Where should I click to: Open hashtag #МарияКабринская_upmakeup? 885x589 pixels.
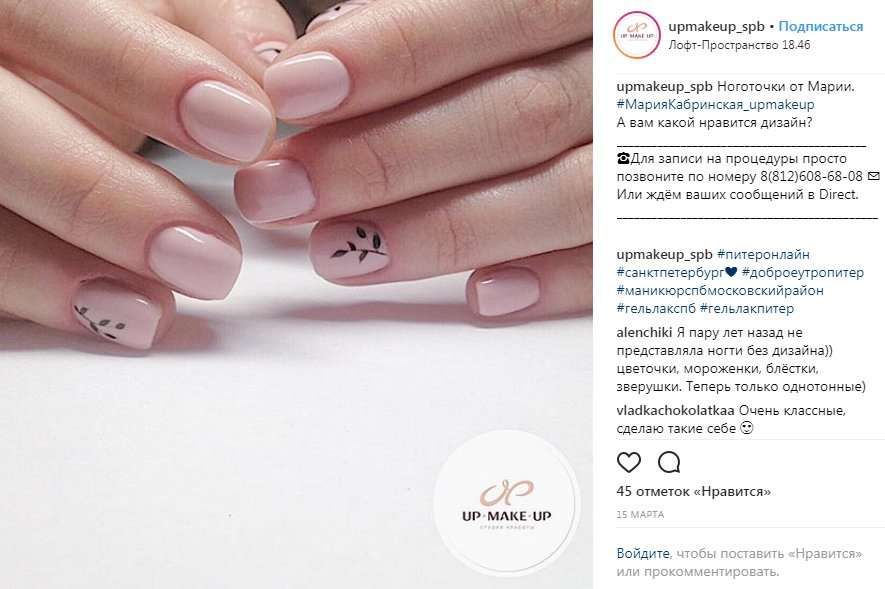click(x=716, y=104)
